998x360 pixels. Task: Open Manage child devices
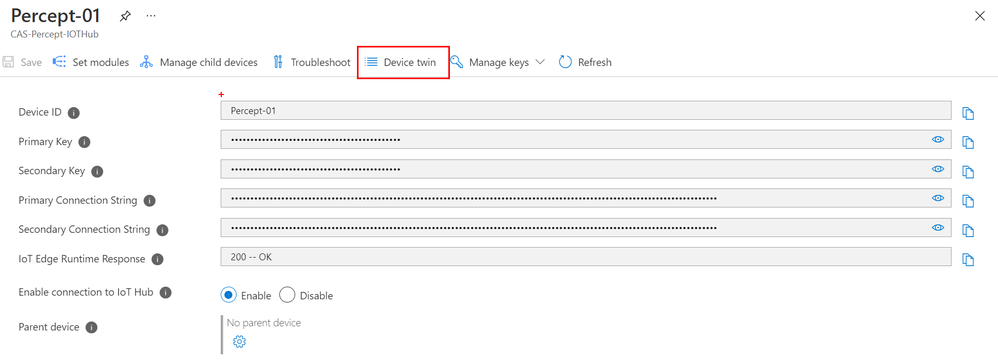(199, 62)
